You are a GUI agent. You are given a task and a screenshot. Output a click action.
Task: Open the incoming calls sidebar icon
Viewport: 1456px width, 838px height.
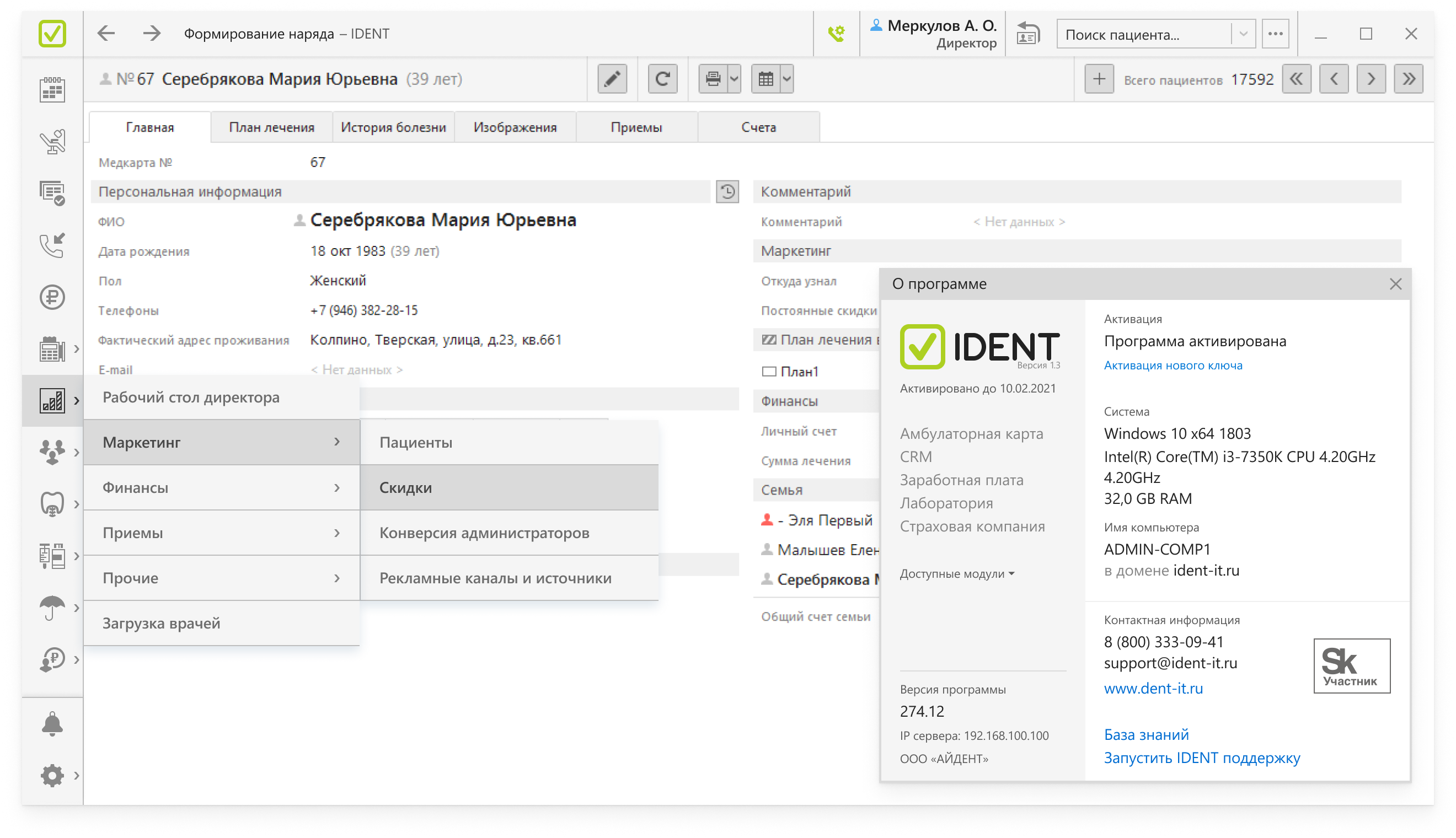tap(52, 246)
